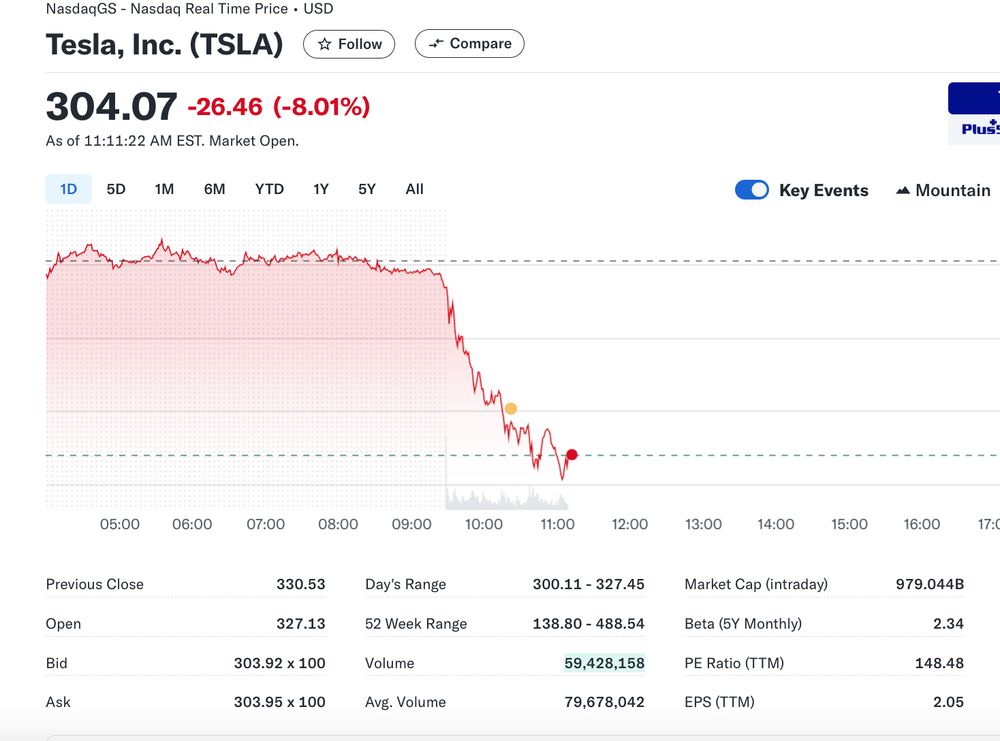Click the 52 Week Range label
Screen dimensions: 1000x741
point(416,624)
